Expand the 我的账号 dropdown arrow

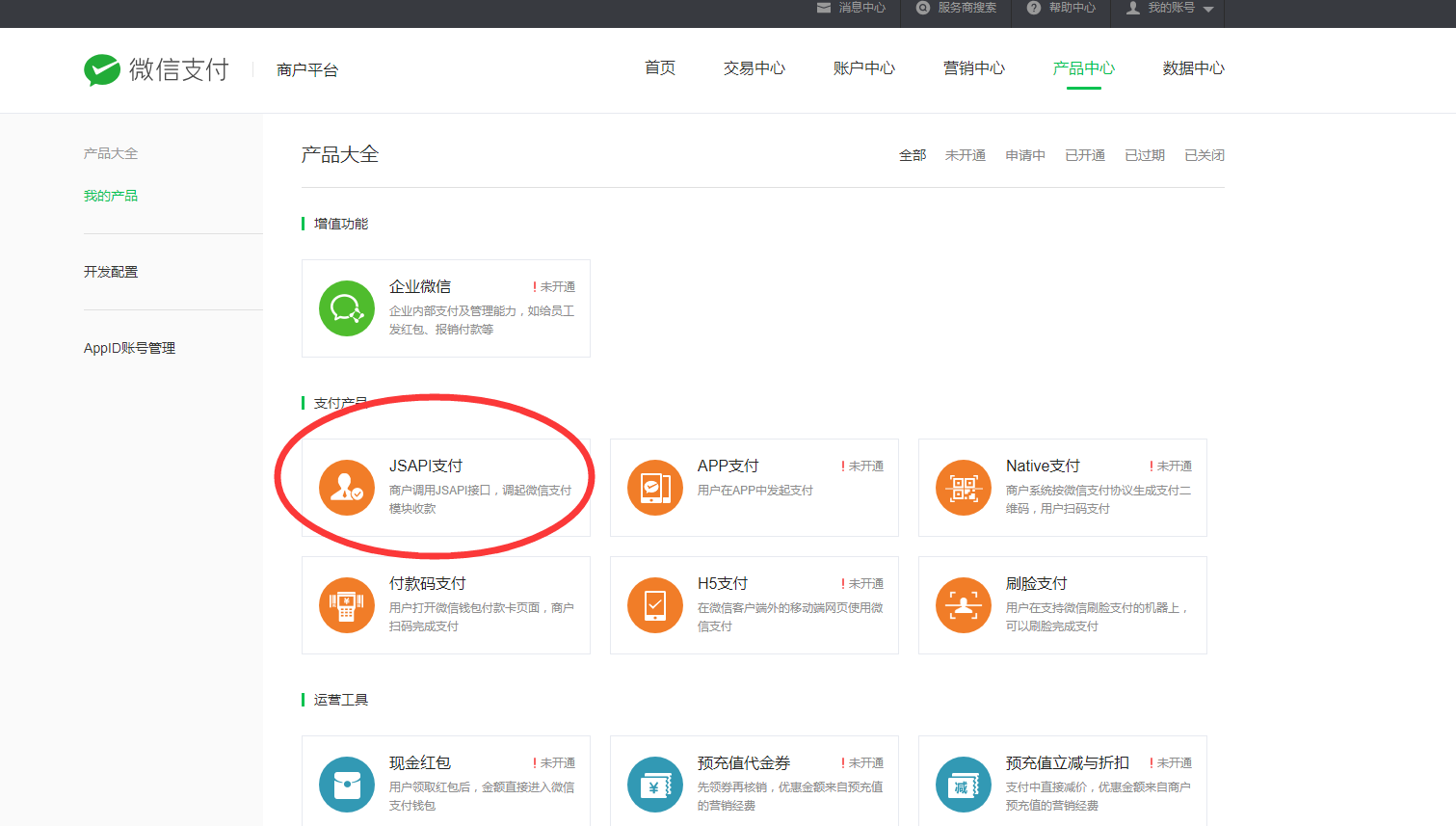click(x=1208, y=9)
